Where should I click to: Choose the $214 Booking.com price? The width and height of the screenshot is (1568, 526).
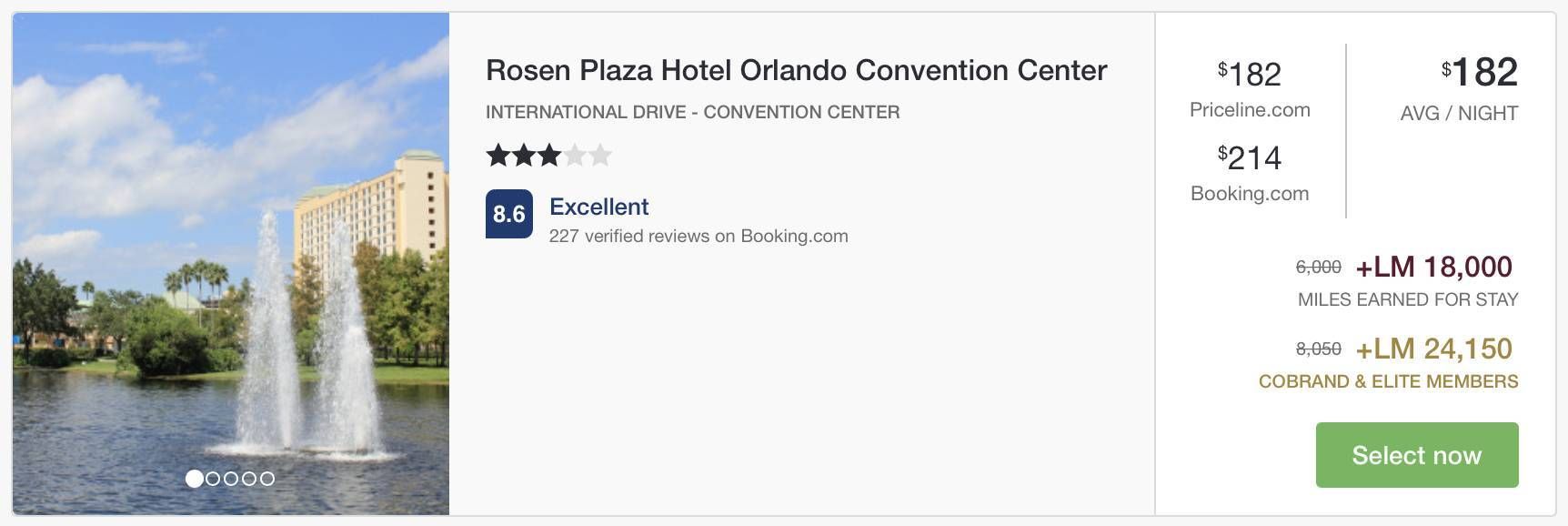pyautogui.click(x=1250, y=173)
